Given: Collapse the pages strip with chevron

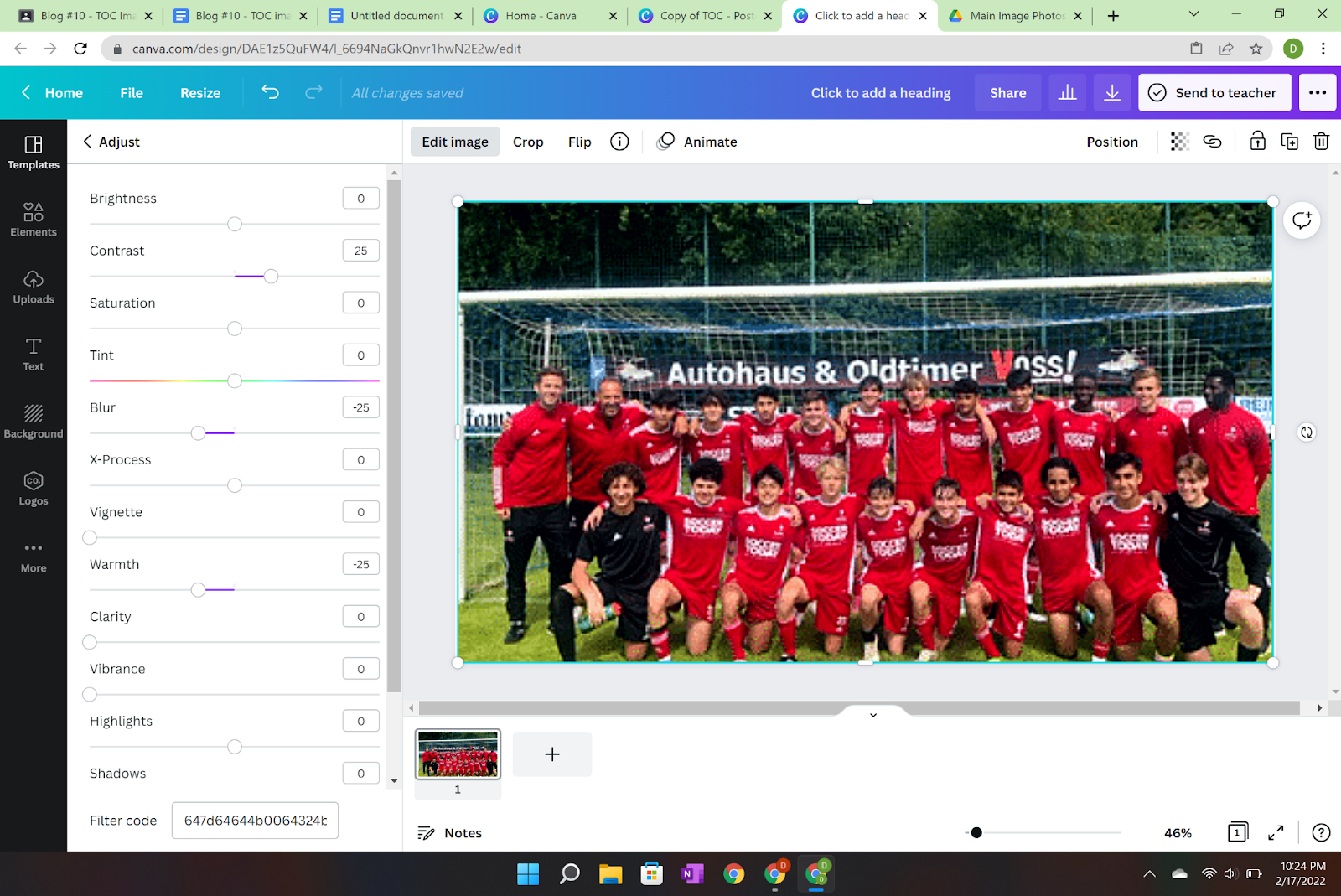Looking at the screenshot, I should pos(872,715).
